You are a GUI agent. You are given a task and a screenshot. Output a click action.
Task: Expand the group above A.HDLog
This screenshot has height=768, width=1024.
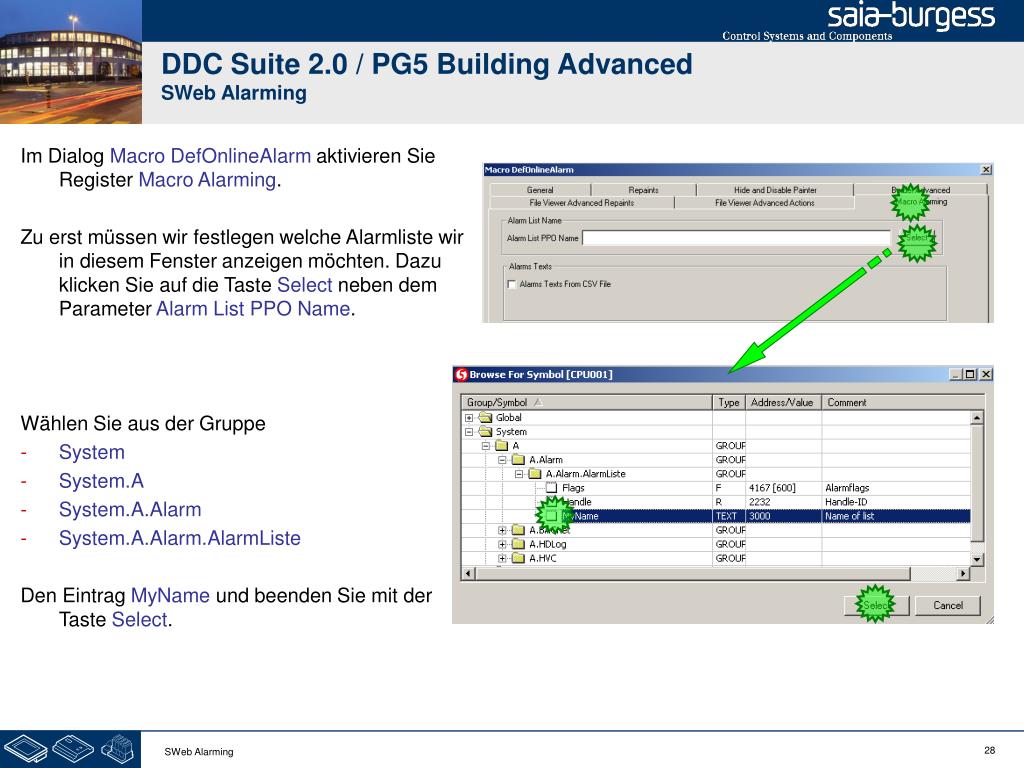pos(502,530)
